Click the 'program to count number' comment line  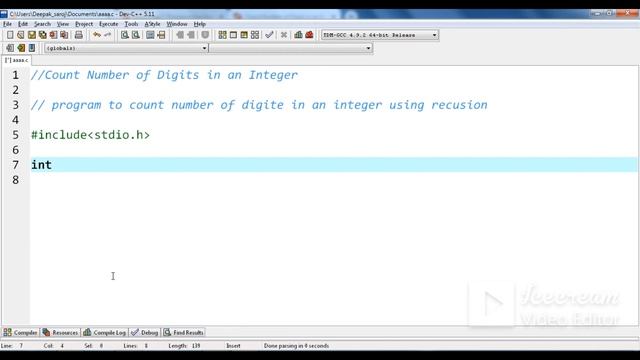point(259,105)
